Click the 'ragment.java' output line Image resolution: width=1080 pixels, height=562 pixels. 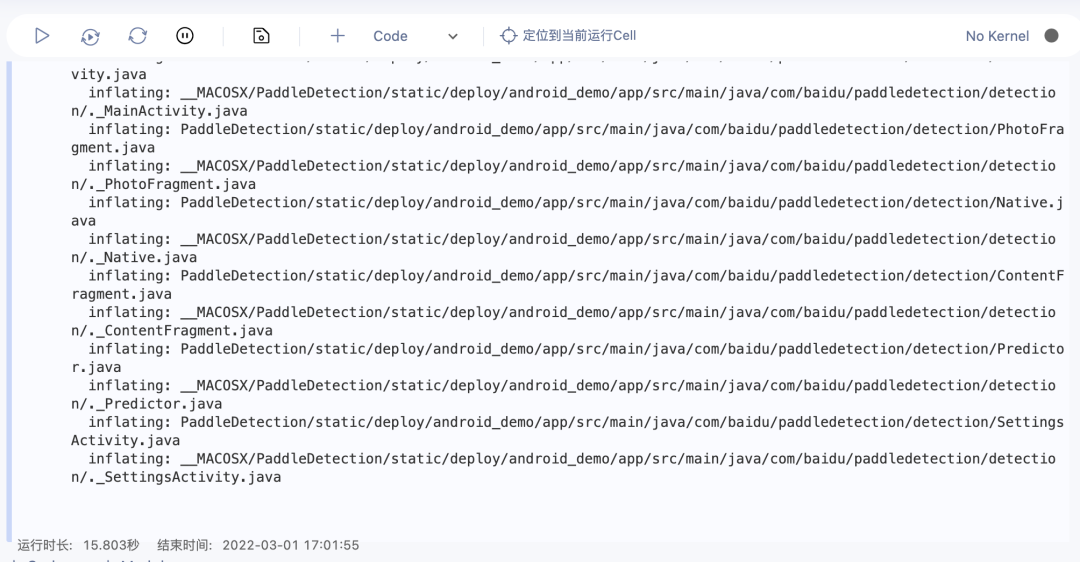tap(121, 294)
